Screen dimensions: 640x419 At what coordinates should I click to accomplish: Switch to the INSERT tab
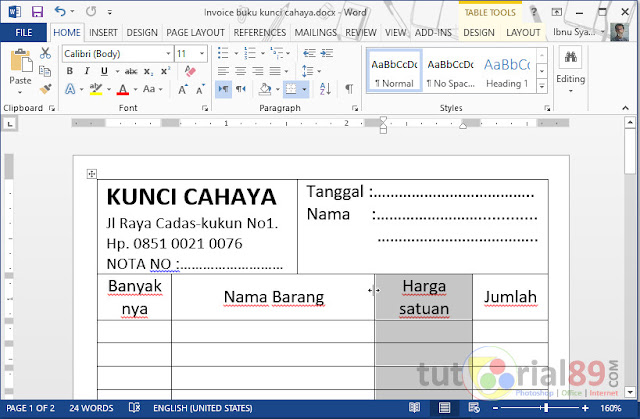pyautogui.click(x=103, y=33)
